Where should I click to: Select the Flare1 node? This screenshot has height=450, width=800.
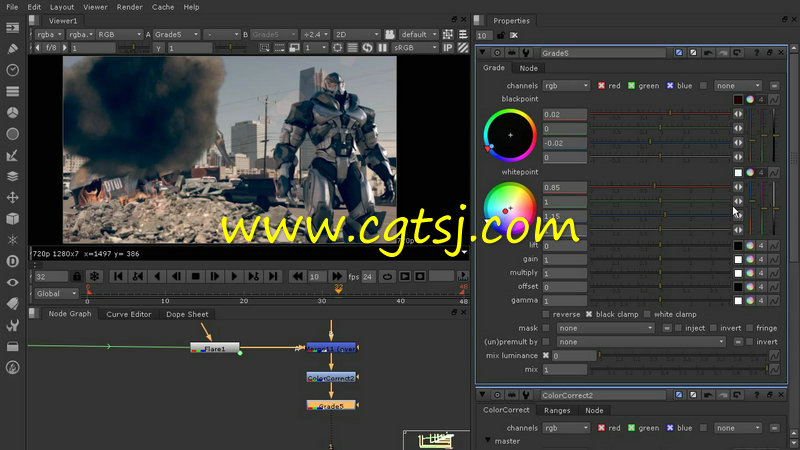(214, 348)
